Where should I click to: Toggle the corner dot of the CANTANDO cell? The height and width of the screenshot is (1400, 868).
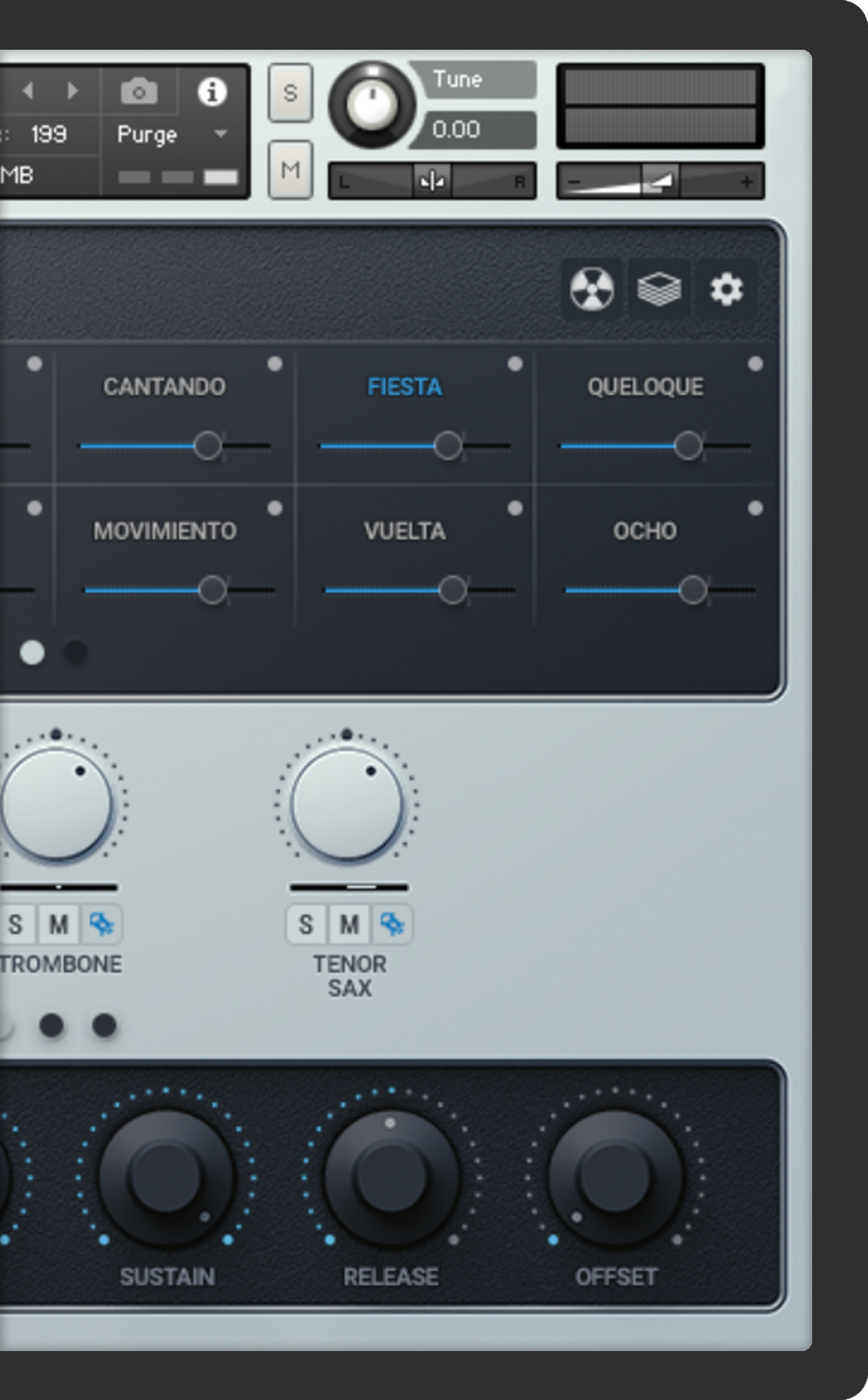[x=275, y=364]
